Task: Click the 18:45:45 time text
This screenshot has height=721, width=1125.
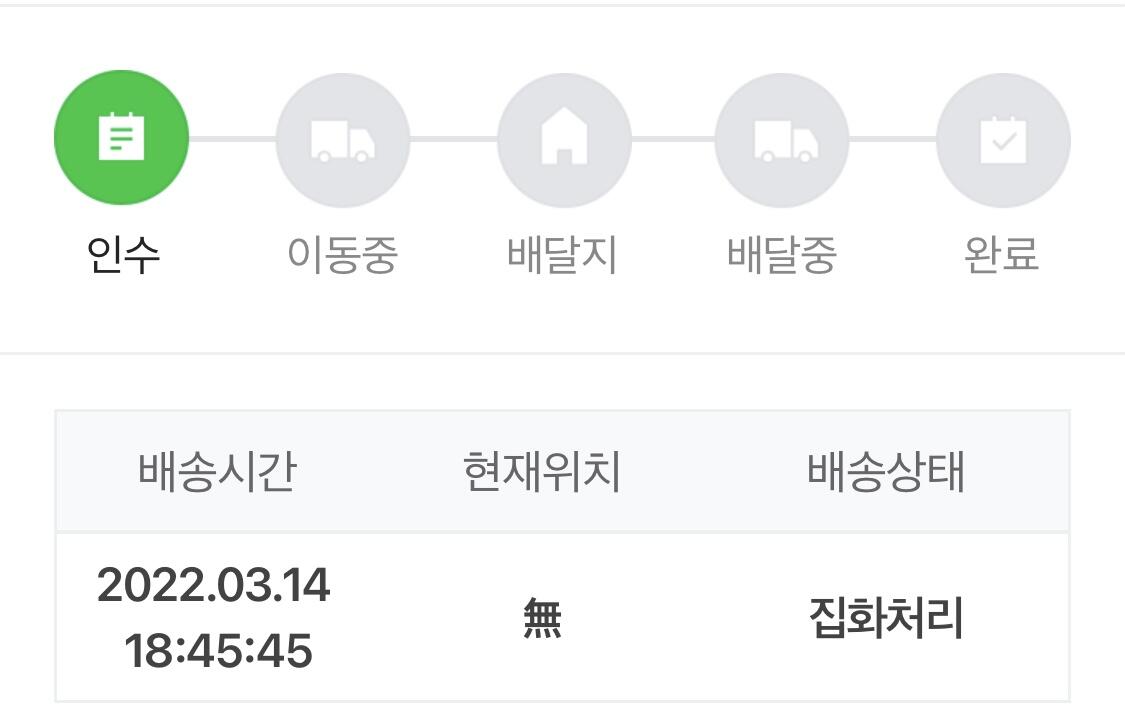Action: [218, 651]
